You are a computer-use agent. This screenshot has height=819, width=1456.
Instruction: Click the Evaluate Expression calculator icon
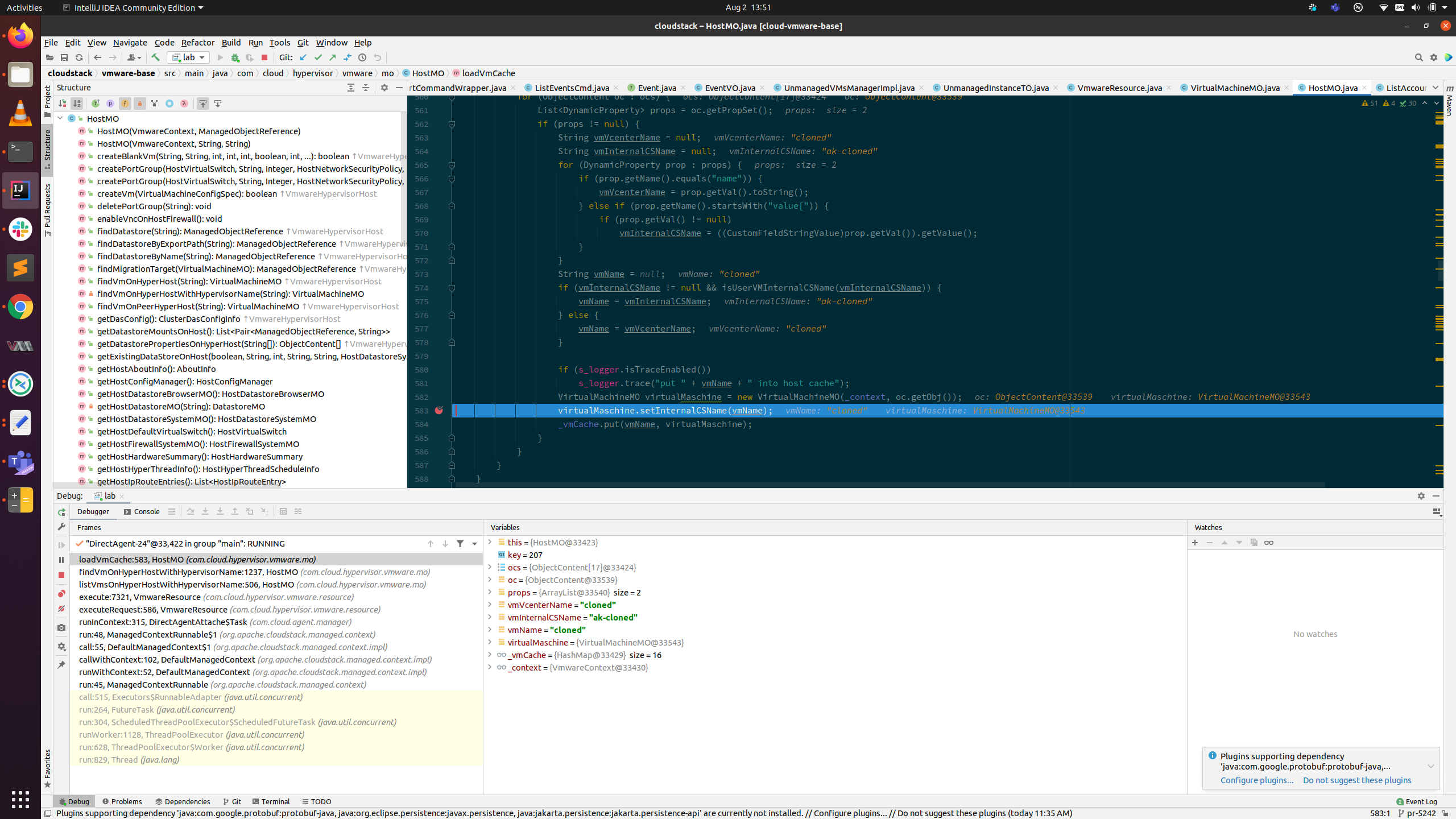coord(283,511)
